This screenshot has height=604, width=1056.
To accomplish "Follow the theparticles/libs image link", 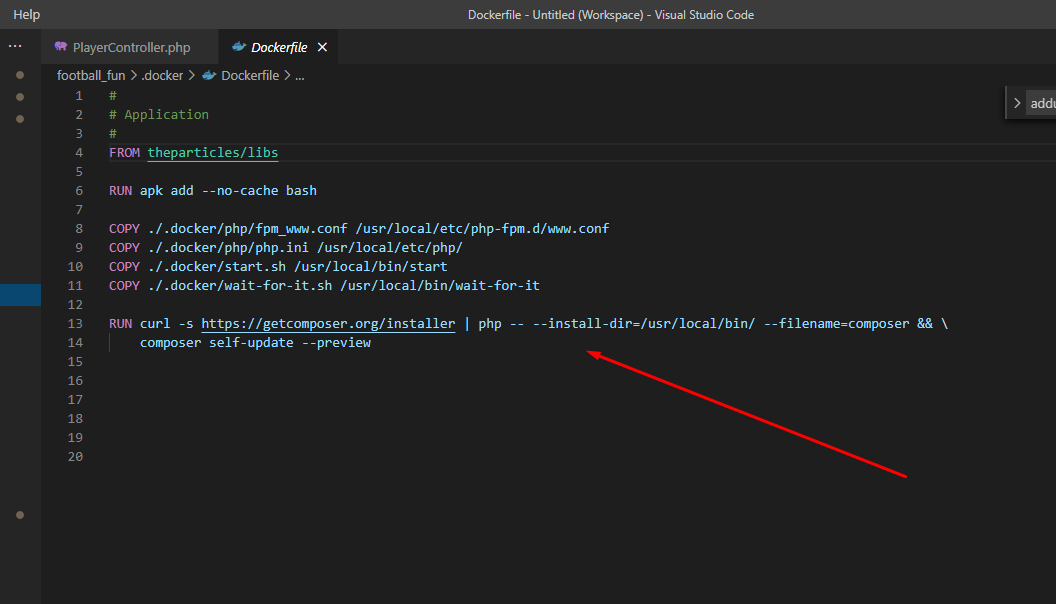I will point(213,153).
